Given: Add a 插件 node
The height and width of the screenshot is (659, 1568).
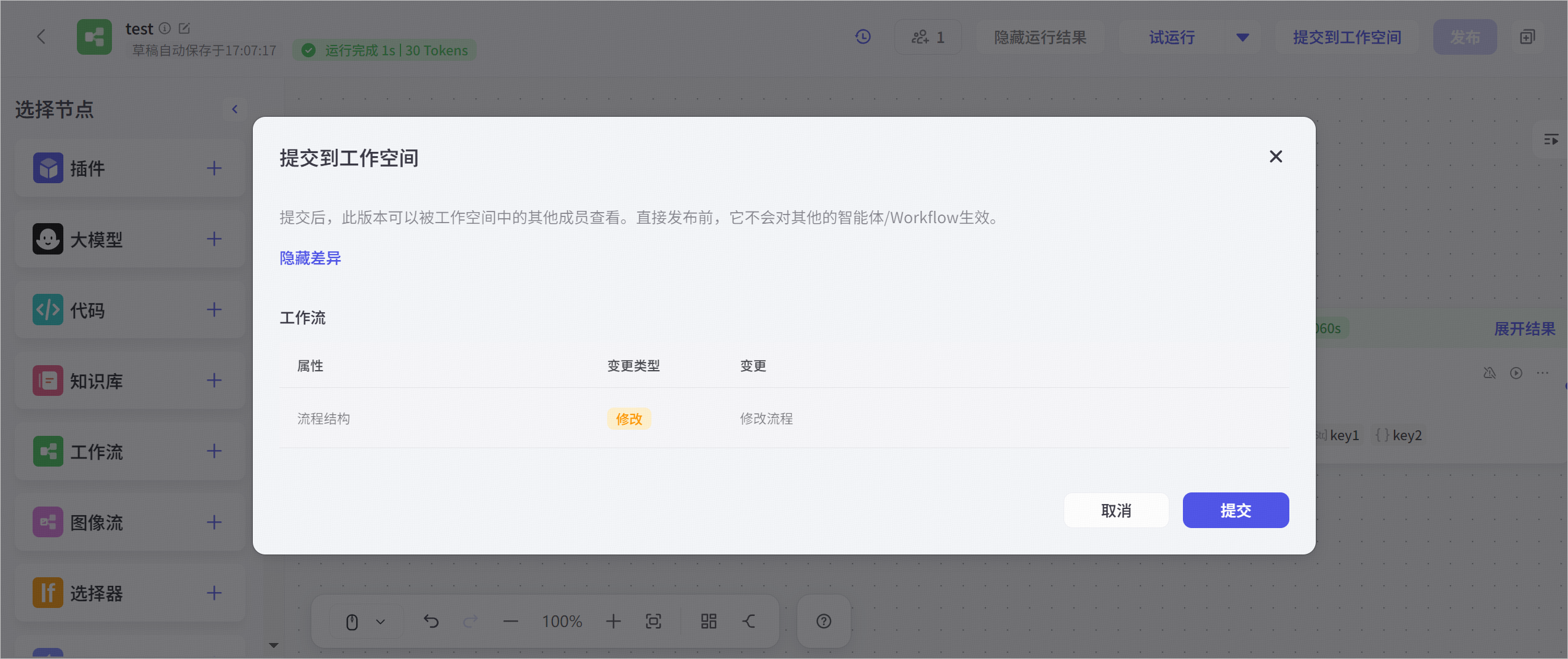Looking at the screenshot, I should click(213, 168).
